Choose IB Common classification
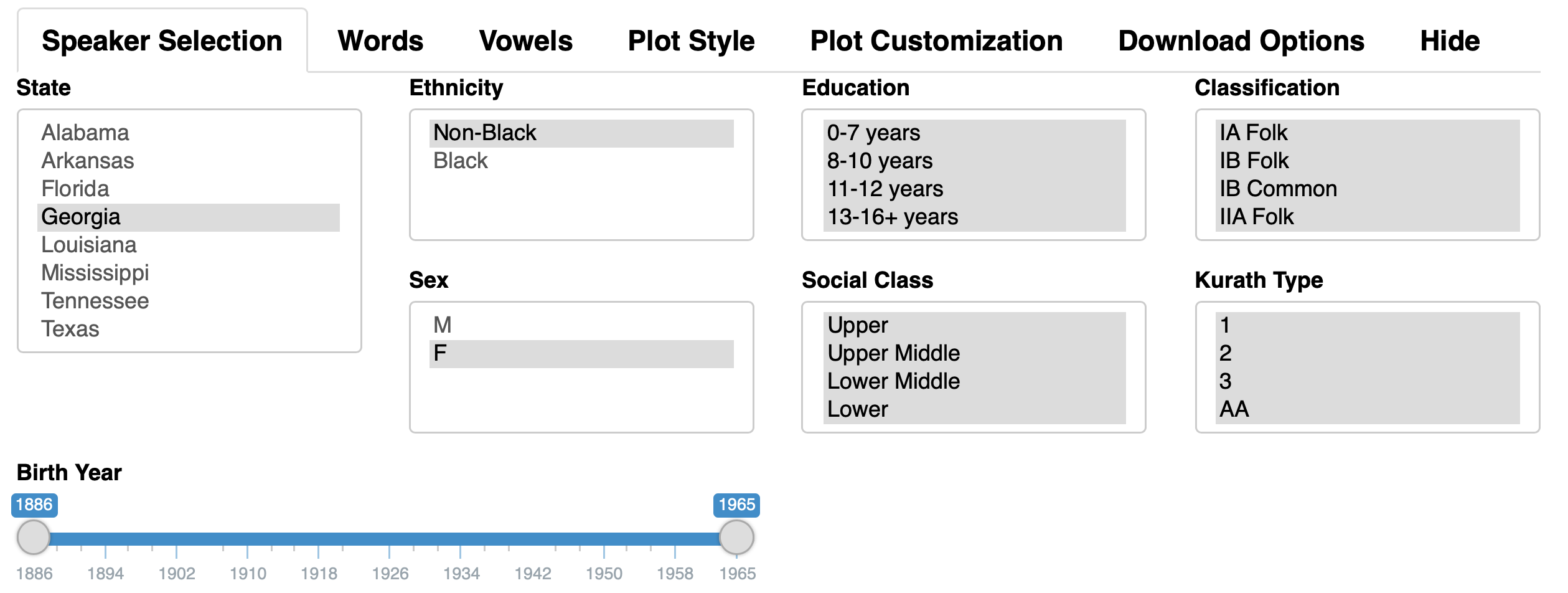Viewport: 1568px width, 593px height. (1368, 189)
